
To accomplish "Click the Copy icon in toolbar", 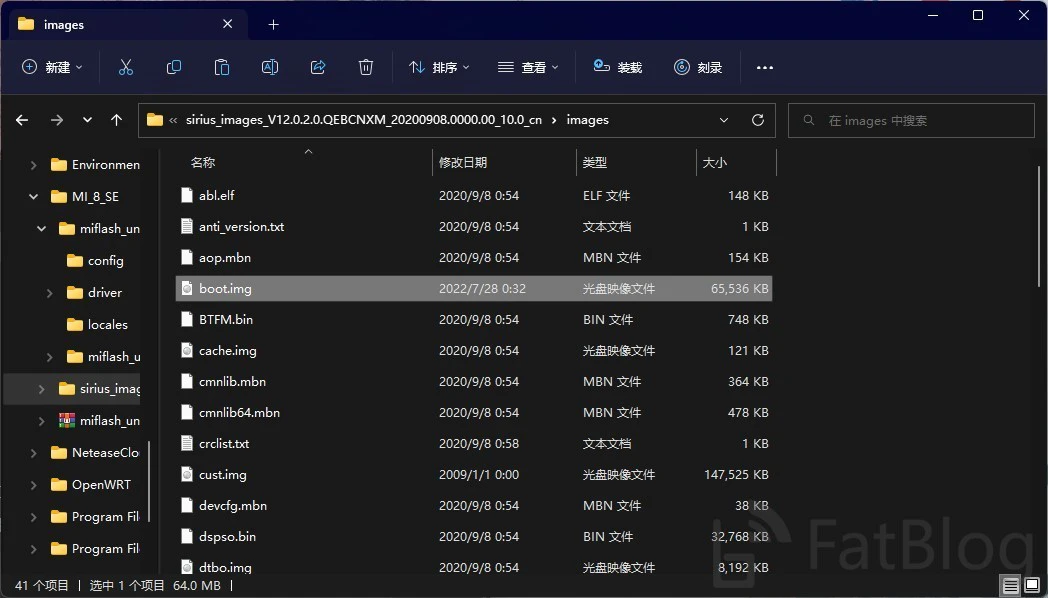I will click(174, 67).
